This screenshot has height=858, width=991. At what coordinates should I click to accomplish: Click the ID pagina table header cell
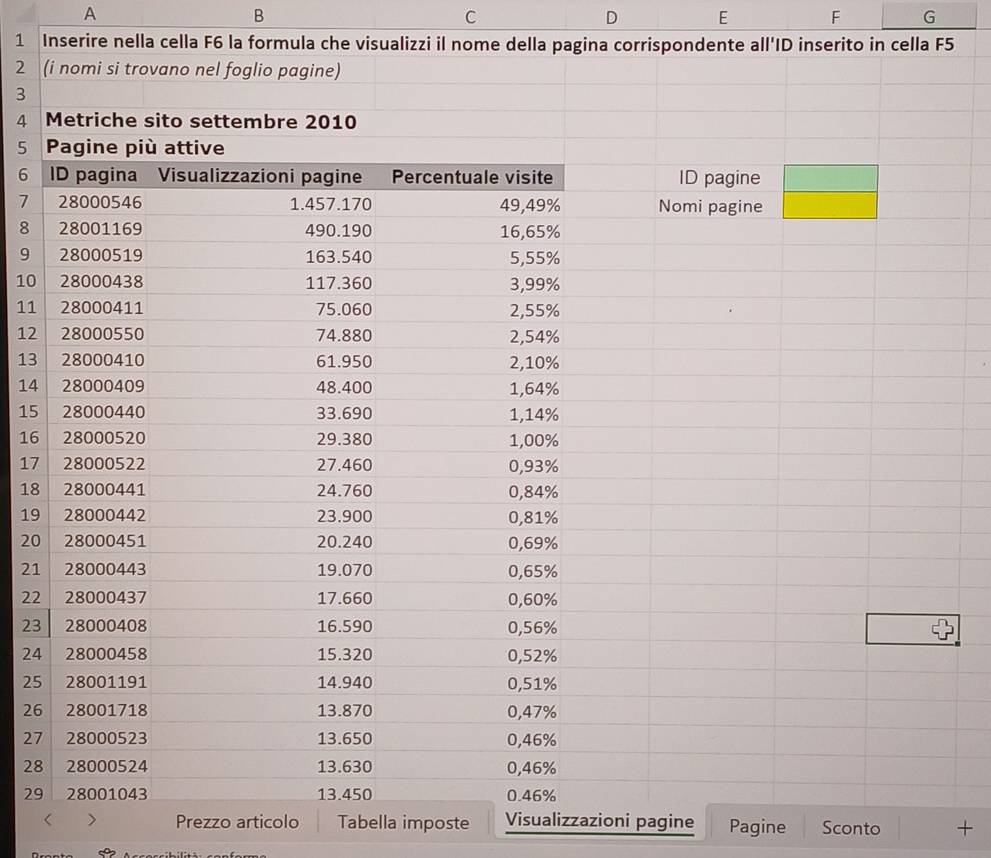tap(94, 177)
